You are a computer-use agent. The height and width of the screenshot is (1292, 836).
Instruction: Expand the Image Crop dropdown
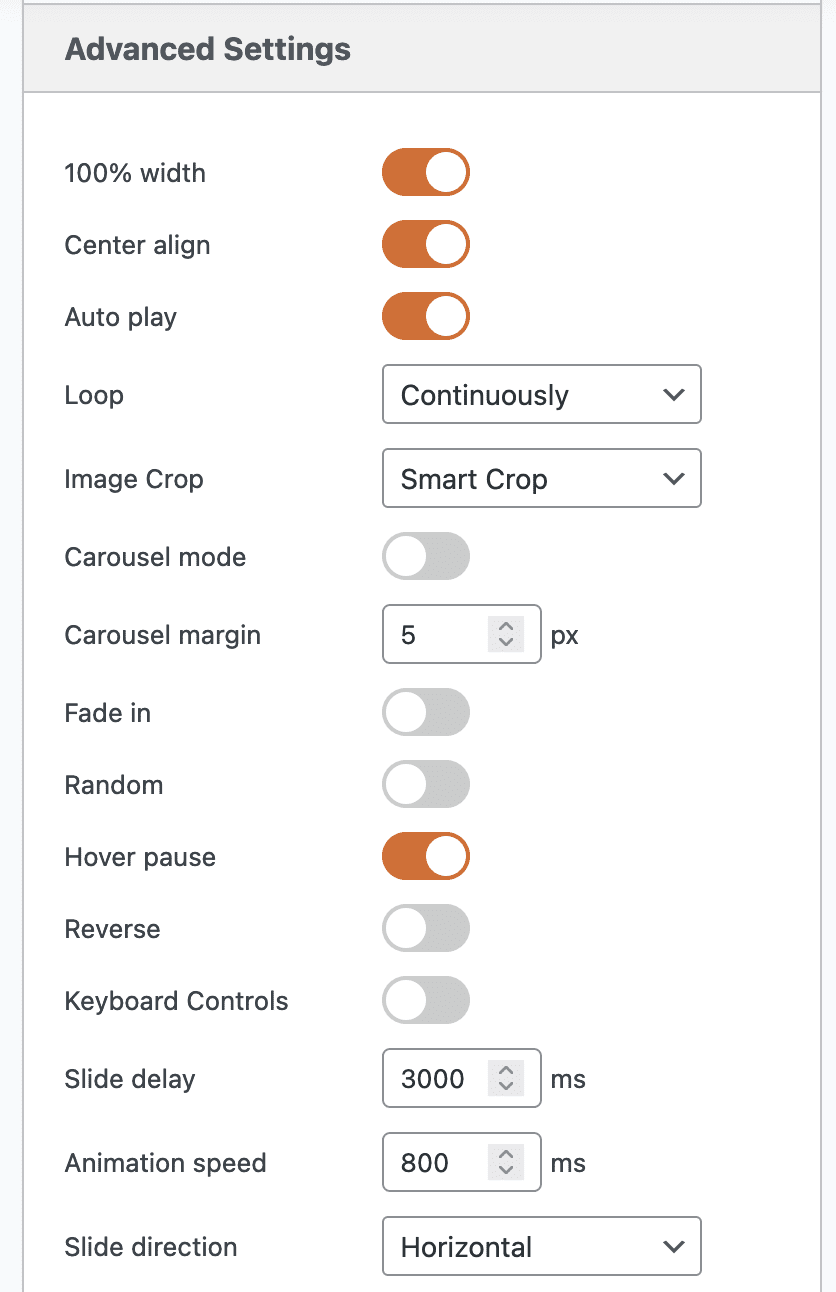coord(541,479)
